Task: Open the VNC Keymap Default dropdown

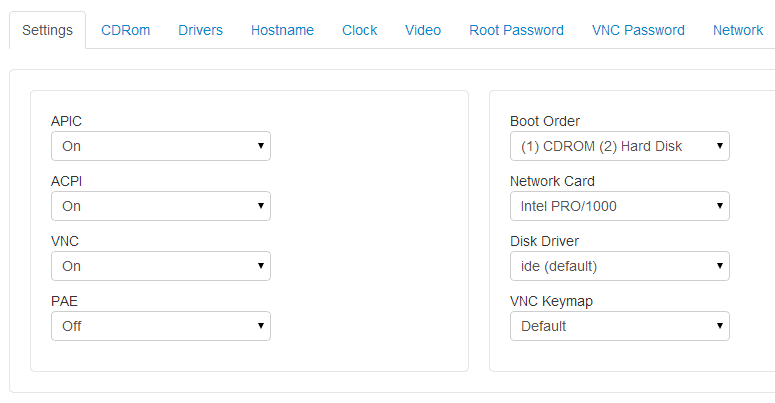Action: [x=620, y=326]
